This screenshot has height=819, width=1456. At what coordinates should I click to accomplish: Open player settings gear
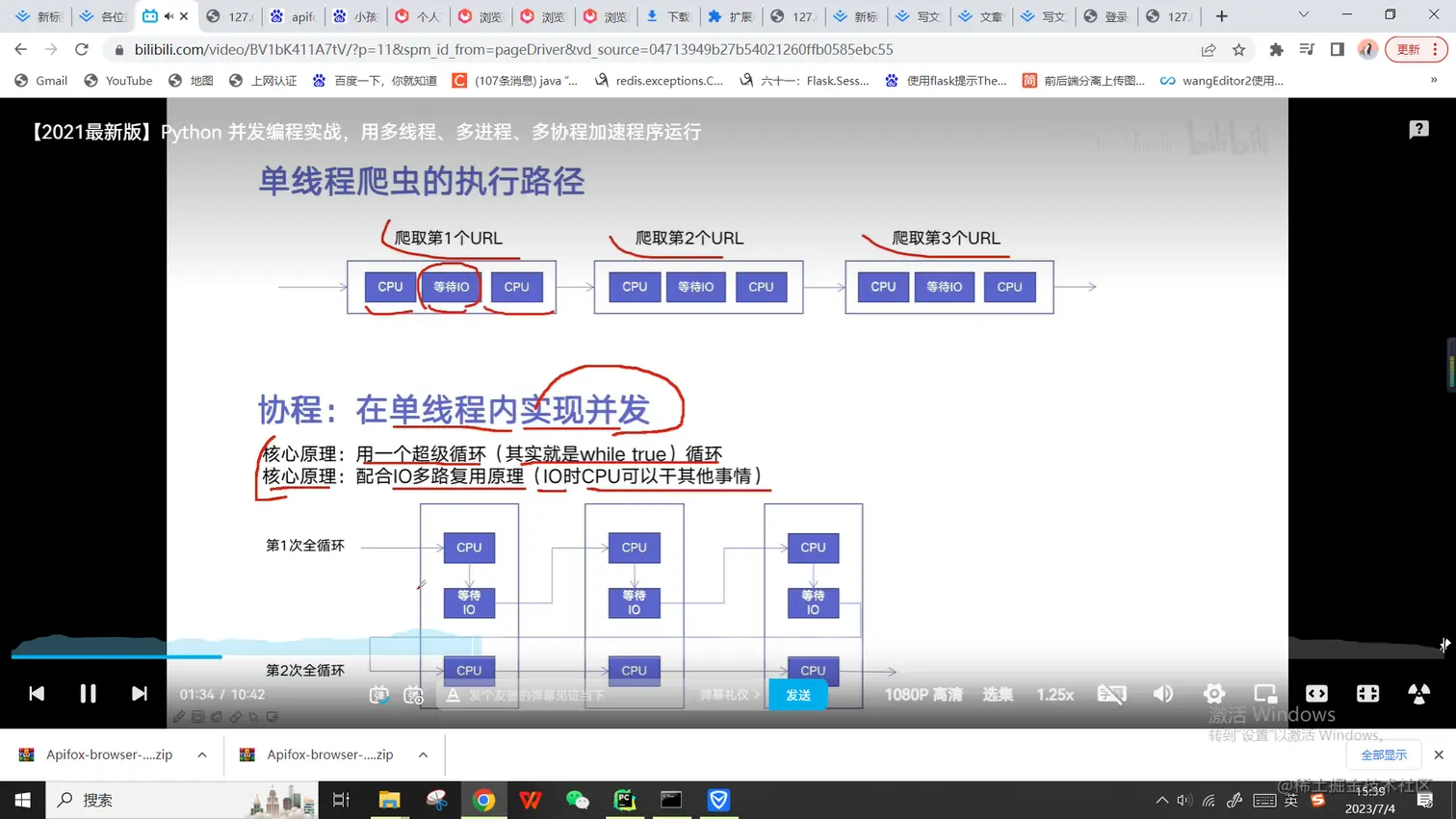pyautogui.click(x=1214, y=694)
